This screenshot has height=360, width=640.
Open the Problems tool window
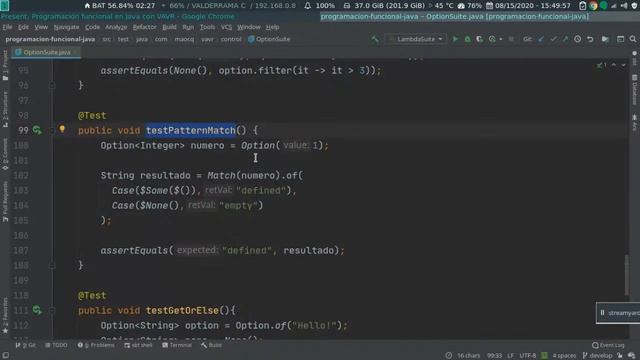point(96,345)
